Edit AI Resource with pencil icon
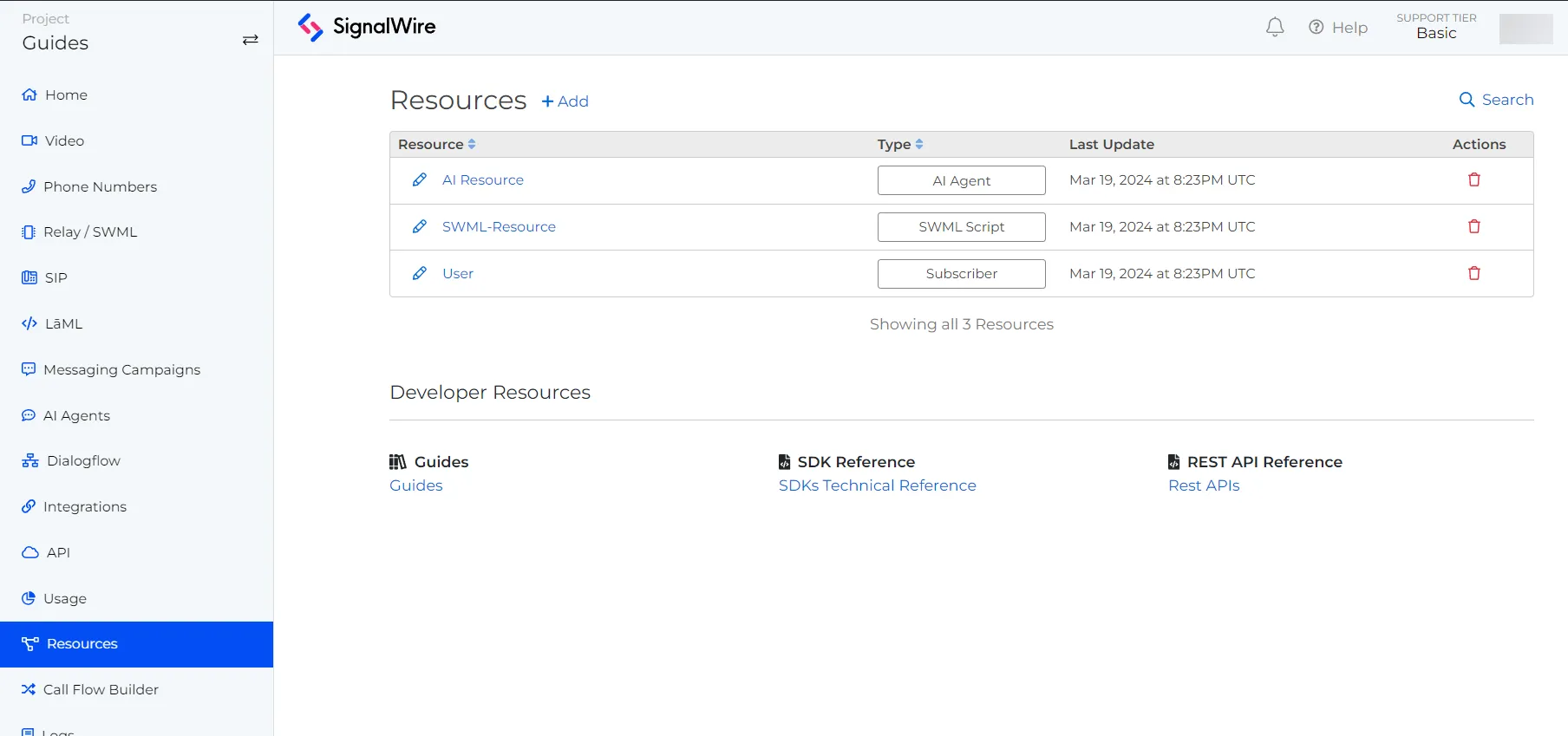1568x736 pixels. (x=420, y=179)
